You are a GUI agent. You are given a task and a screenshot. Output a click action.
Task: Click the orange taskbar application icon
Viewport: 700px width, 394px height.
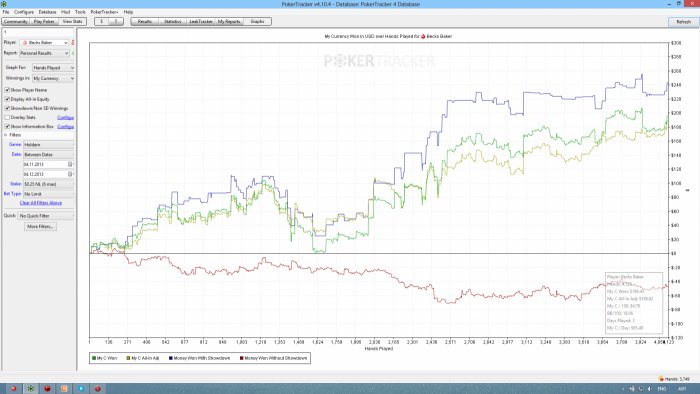[64, 389]
